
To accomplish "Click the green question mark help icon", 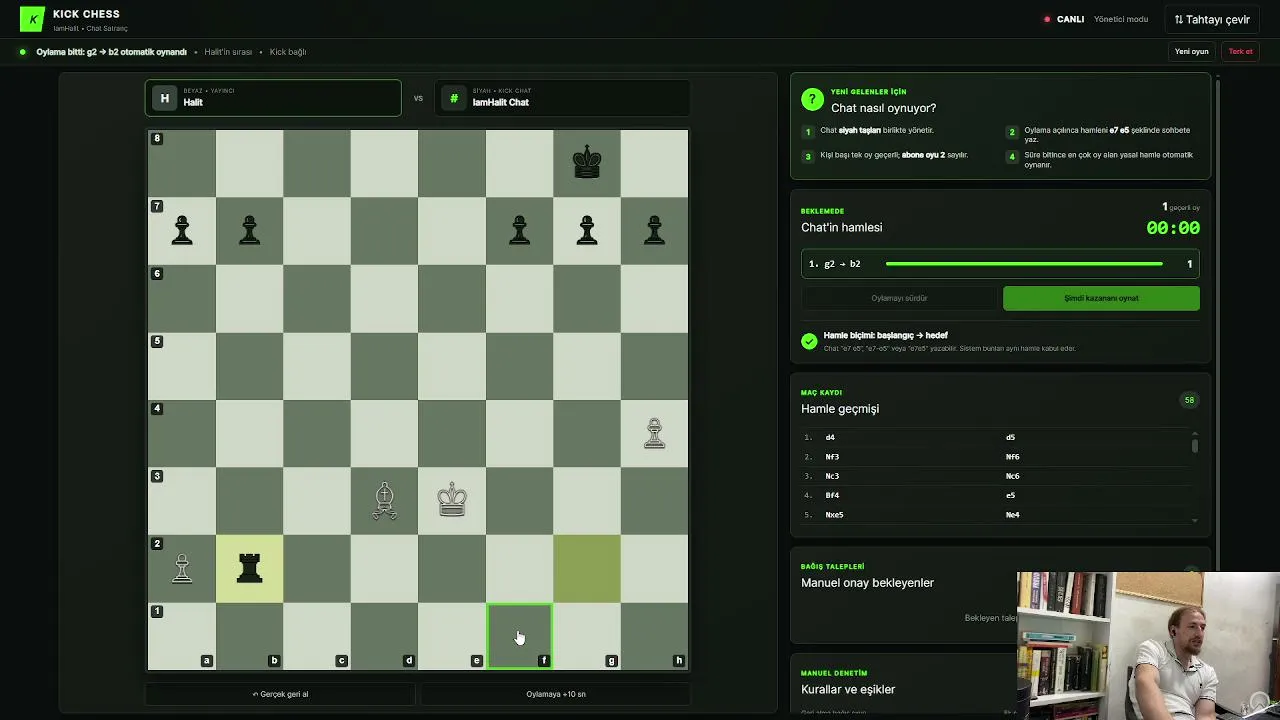I will pos(812,100).
